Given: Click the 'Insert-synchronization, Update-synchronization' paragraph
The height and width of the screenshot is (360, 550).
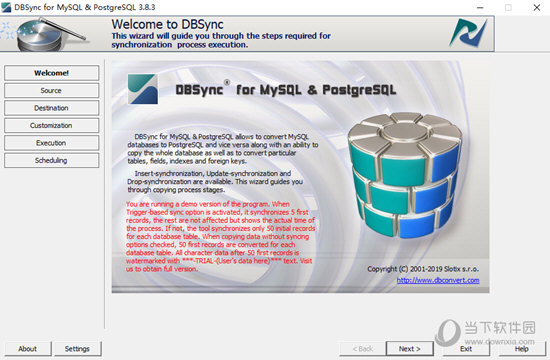Looking at the screenshot, I should [x=215, y=181].
